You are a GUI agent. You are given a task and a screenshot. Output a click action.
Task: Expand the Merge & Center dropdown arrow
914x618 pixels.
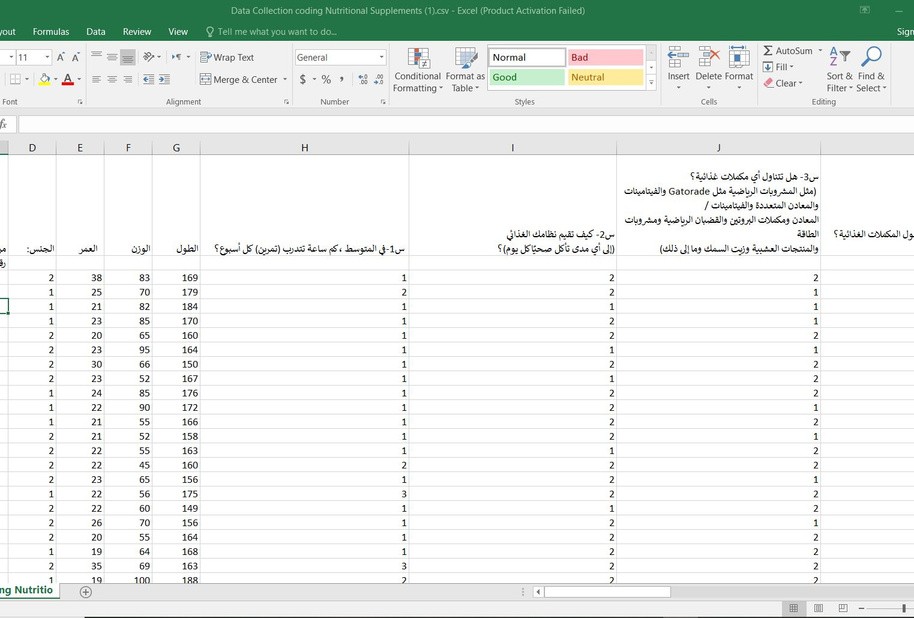[x=285, y=80]
